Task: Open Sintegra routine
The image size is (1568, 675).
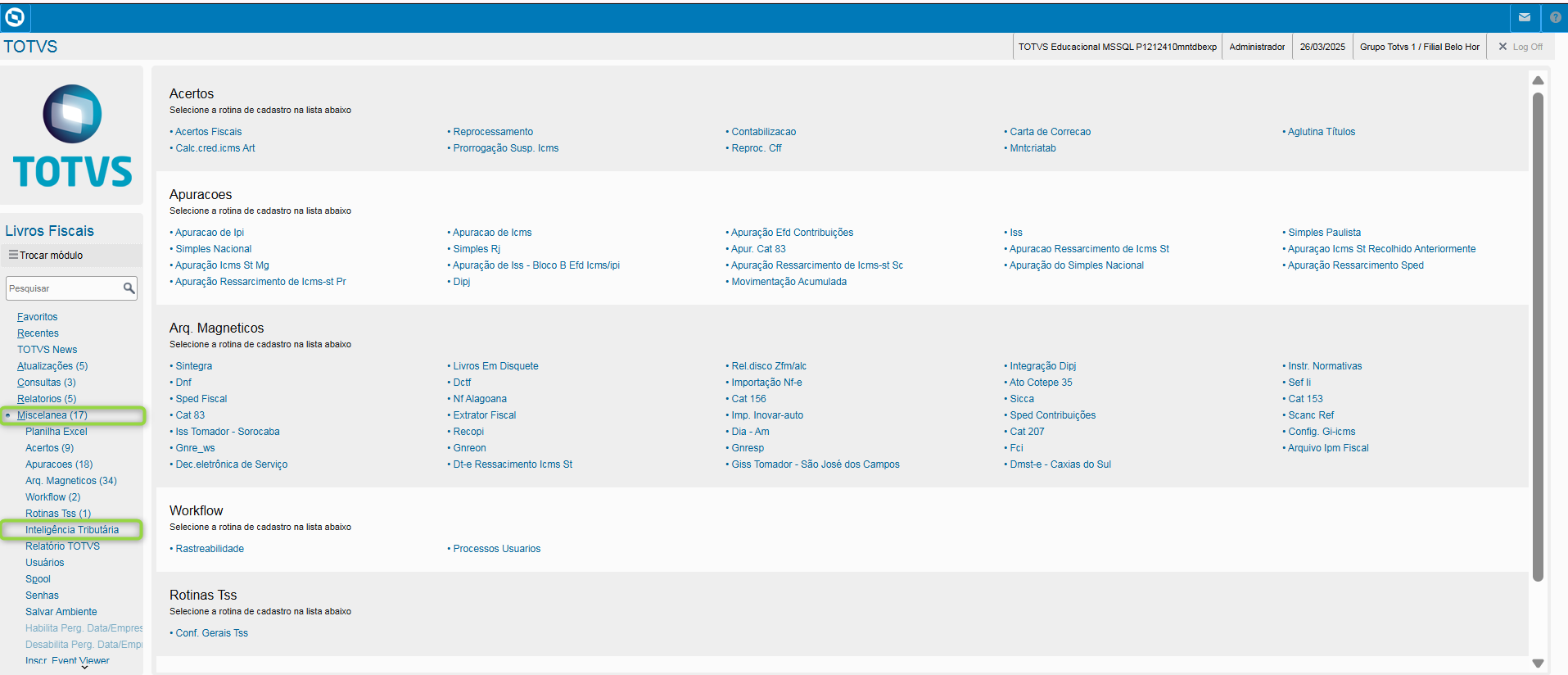Action: (193, 366)
